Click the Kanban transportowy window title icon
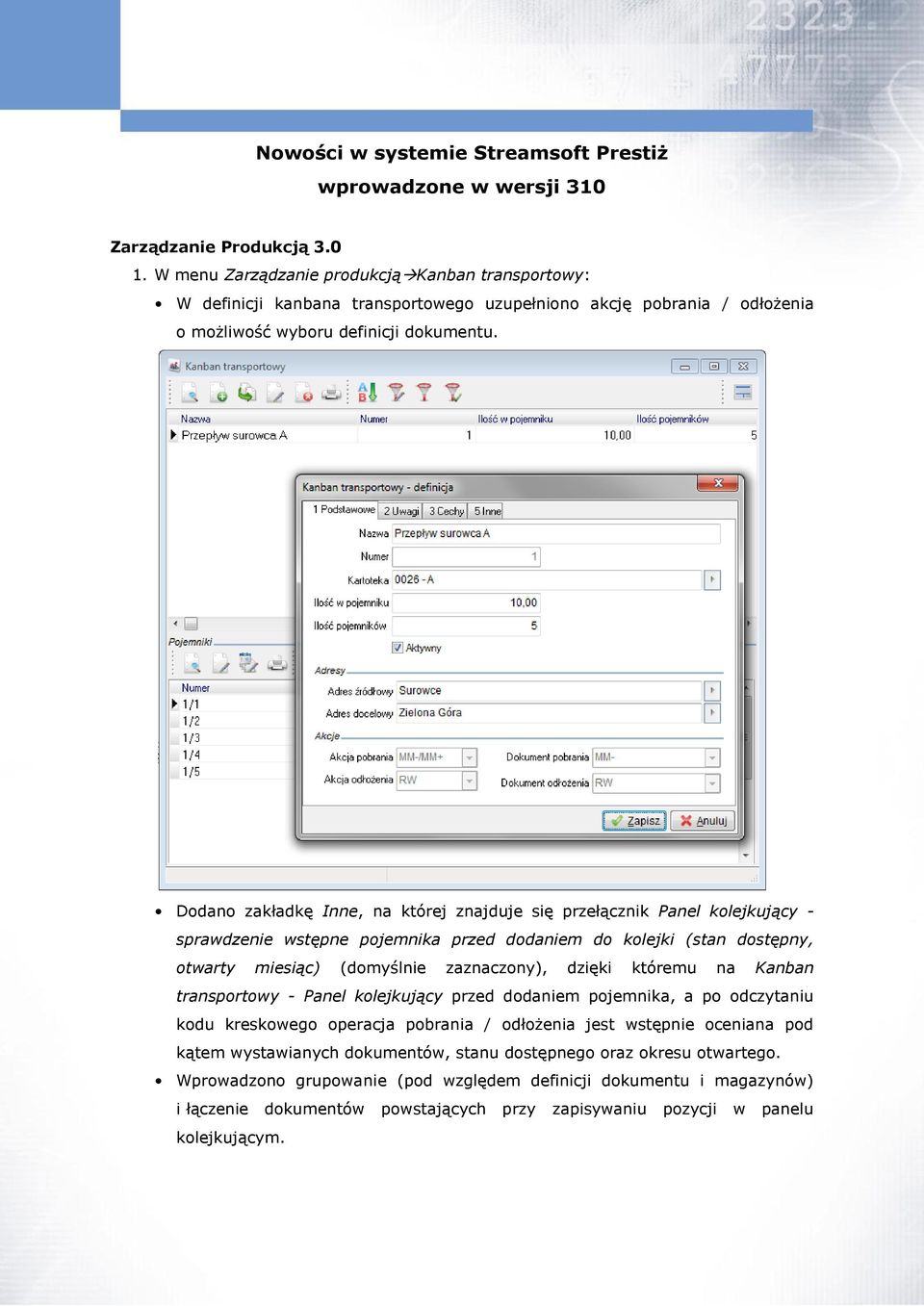 [x=174, y=366]
